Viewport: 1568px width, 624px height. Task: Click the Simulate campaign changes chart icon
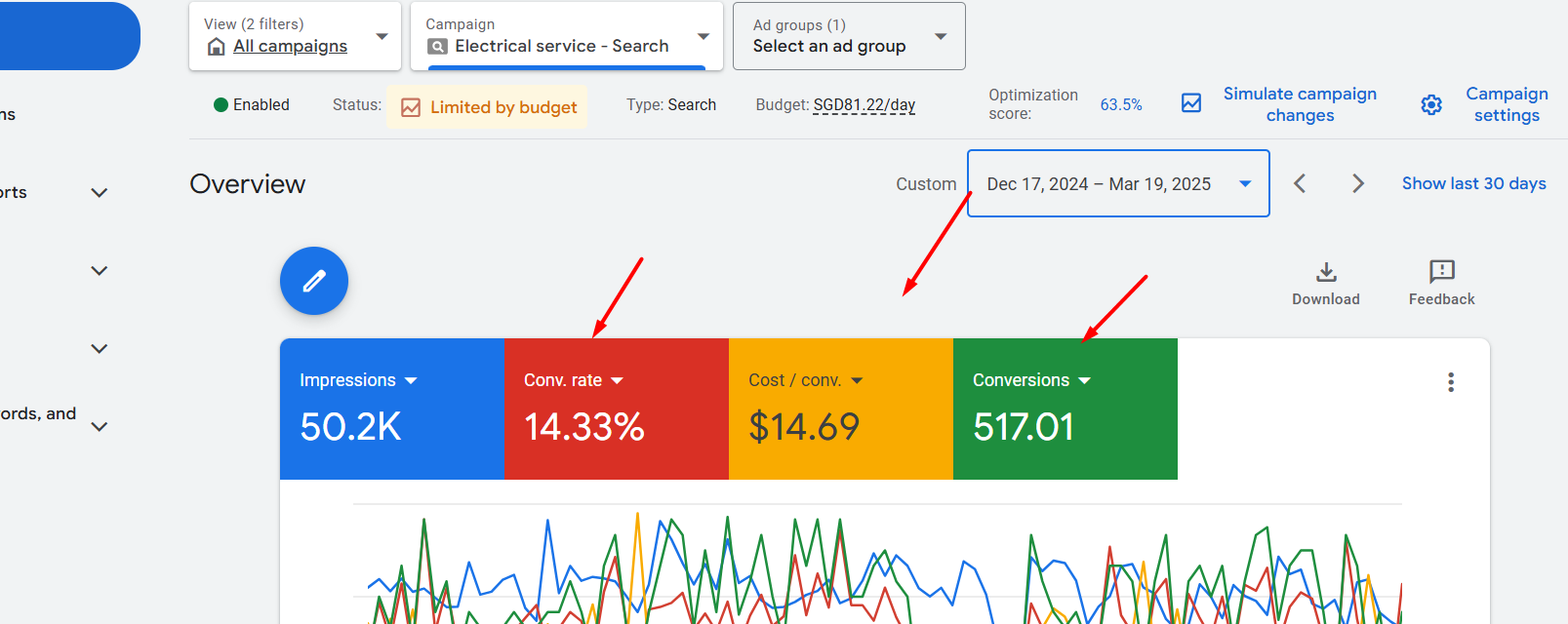1191,103
